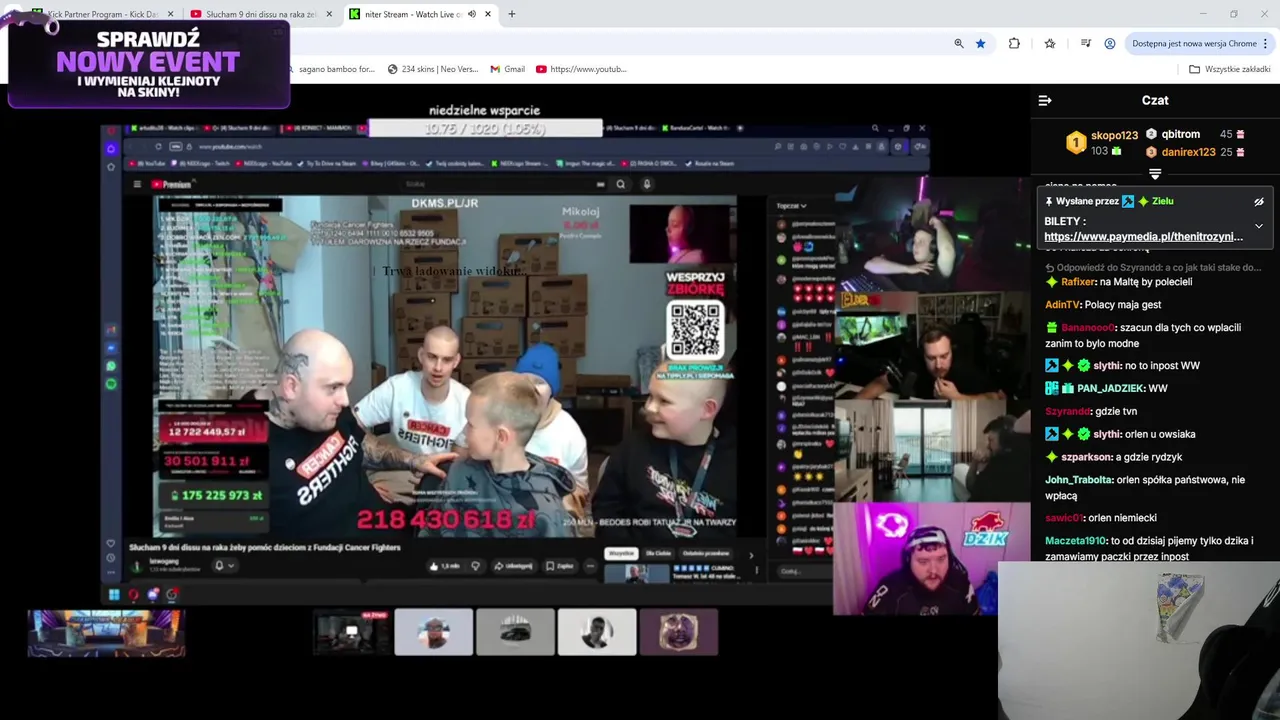Click the inner YouTube search magnifier button
Screen dimensions: 1280x720
621,184
